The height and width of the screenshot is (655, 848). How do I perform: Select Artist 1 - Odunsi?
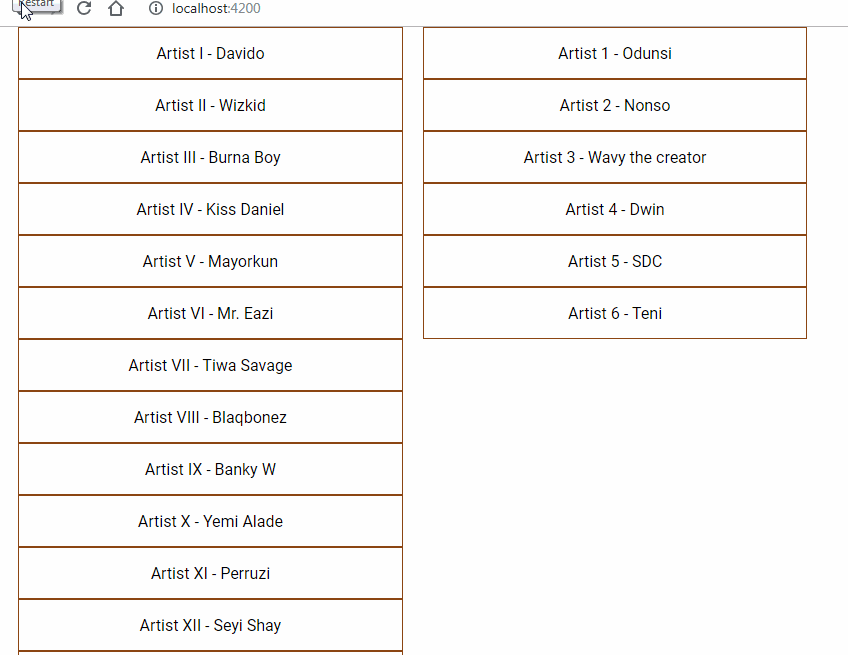[x=614, y=53]
